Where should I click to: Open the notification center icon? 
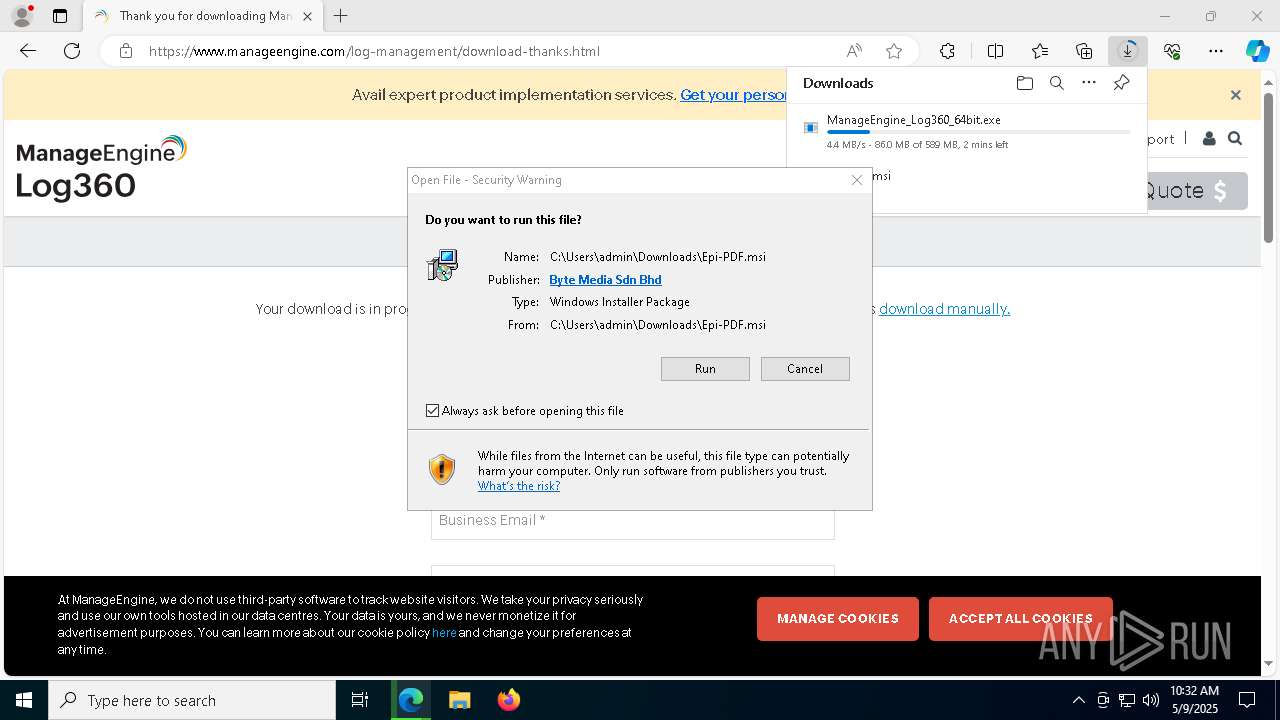tap(1248, 700)
